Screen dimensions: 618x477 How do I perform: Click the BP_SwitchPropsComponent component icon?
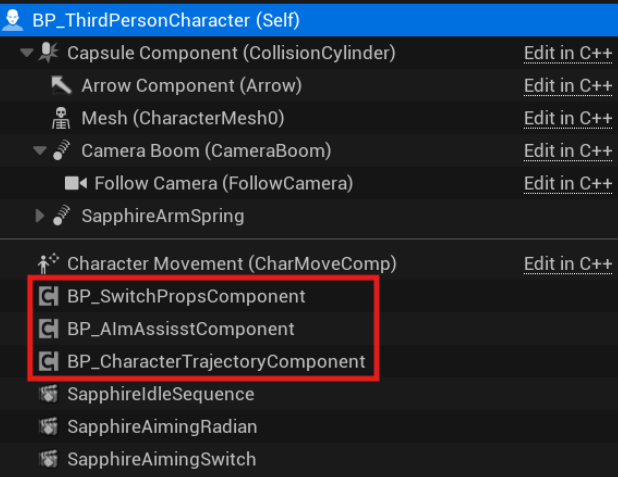point(48,296)
